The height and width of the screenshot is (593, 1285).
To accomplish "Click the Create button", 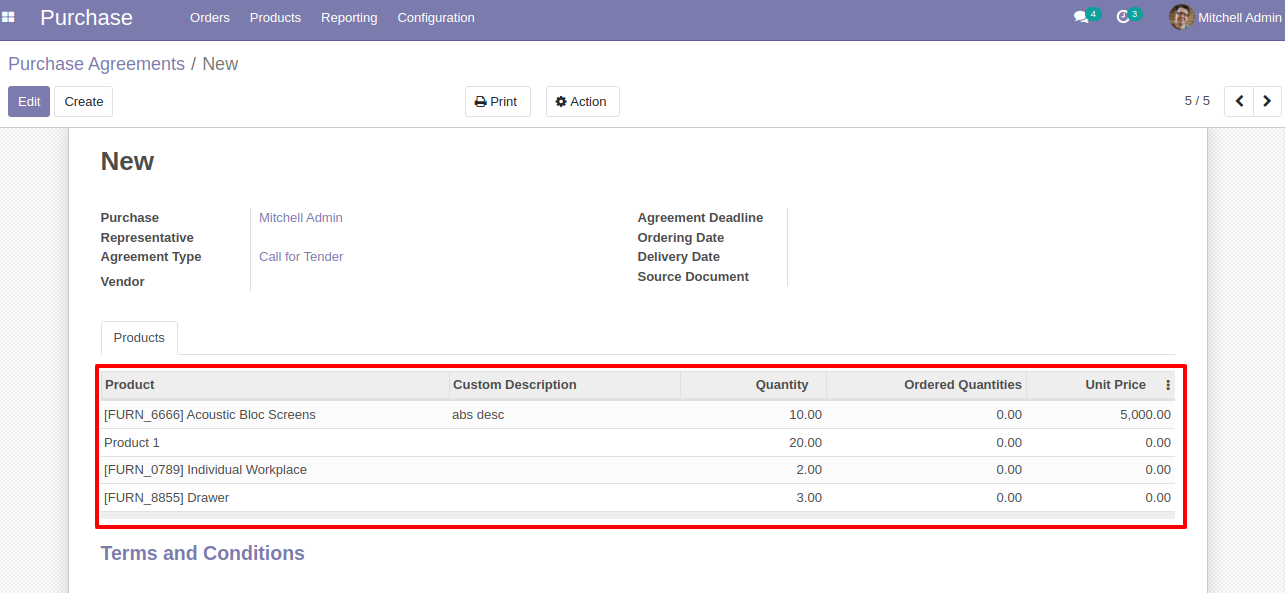I will (x=84, y=101).
